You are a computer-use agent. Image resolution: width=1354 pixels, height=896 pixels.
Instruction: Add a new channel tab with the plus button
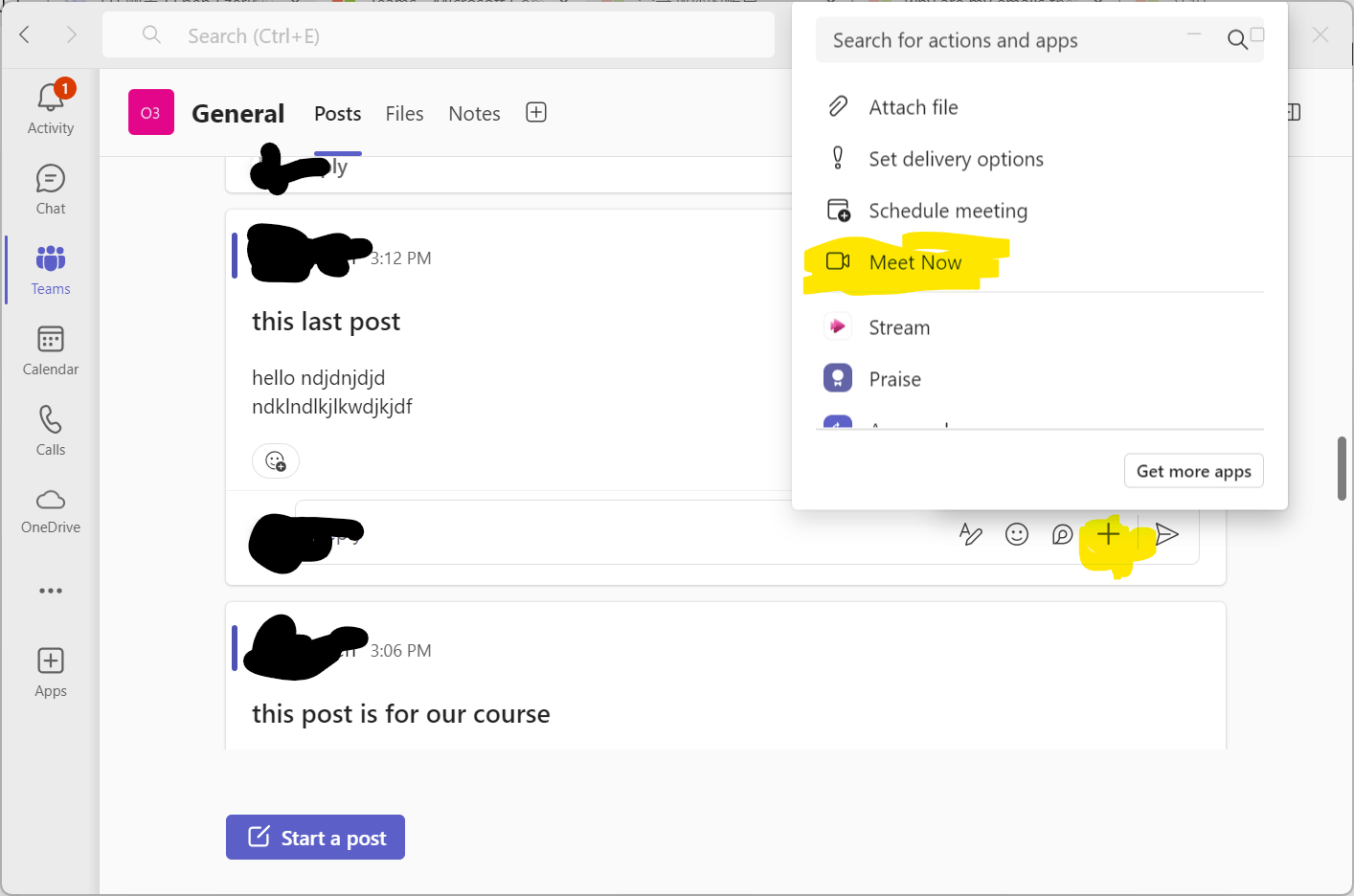tap(535, 112)
